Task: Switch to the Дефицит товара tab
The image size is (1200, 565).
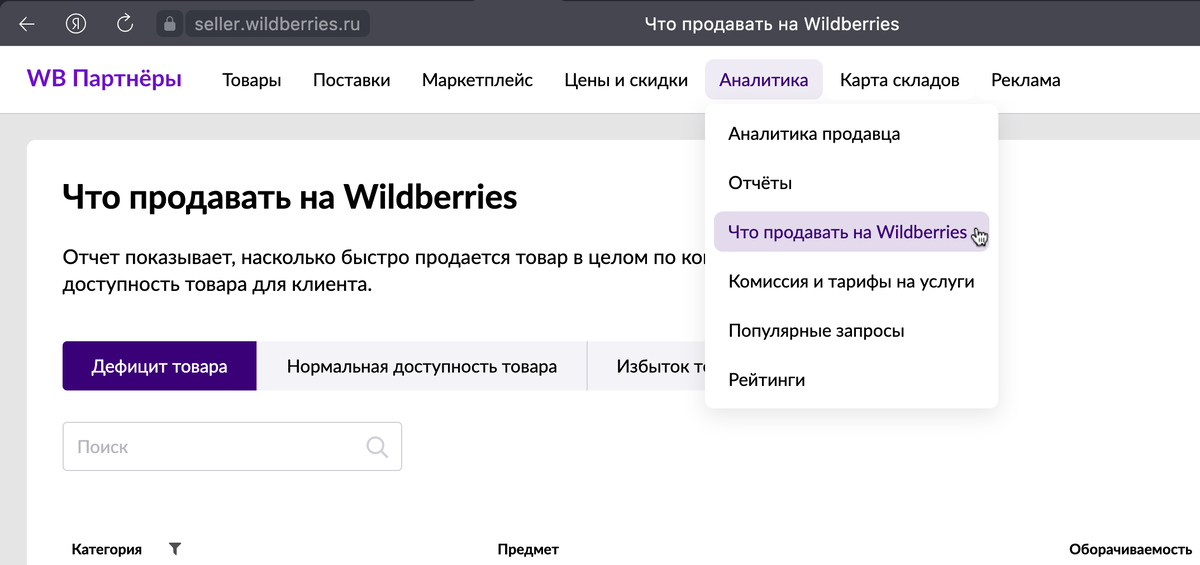Action: click(159, 366)
